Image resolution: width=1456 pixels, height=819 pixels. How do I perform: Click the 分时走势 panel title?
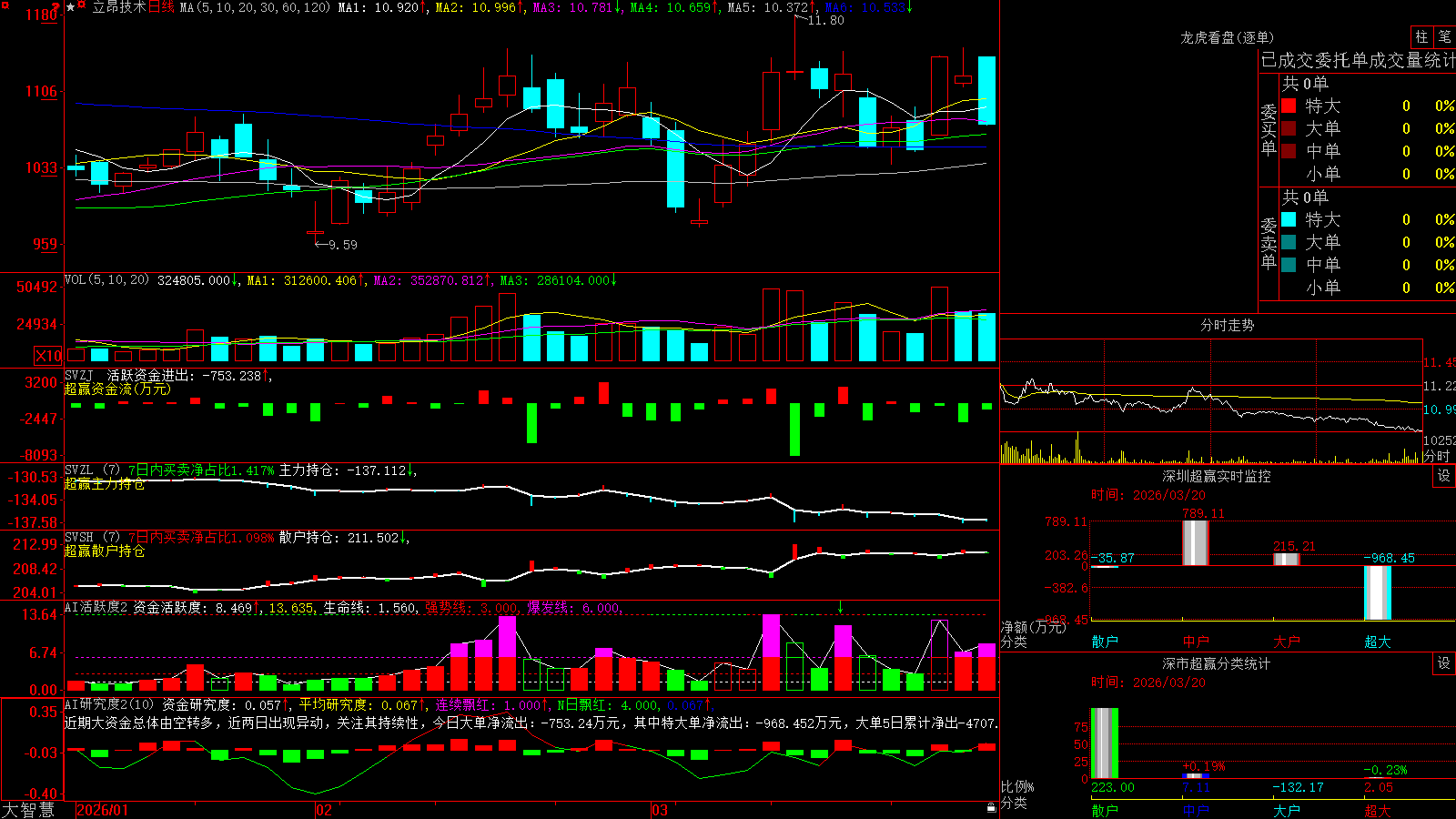point(1227,325)
